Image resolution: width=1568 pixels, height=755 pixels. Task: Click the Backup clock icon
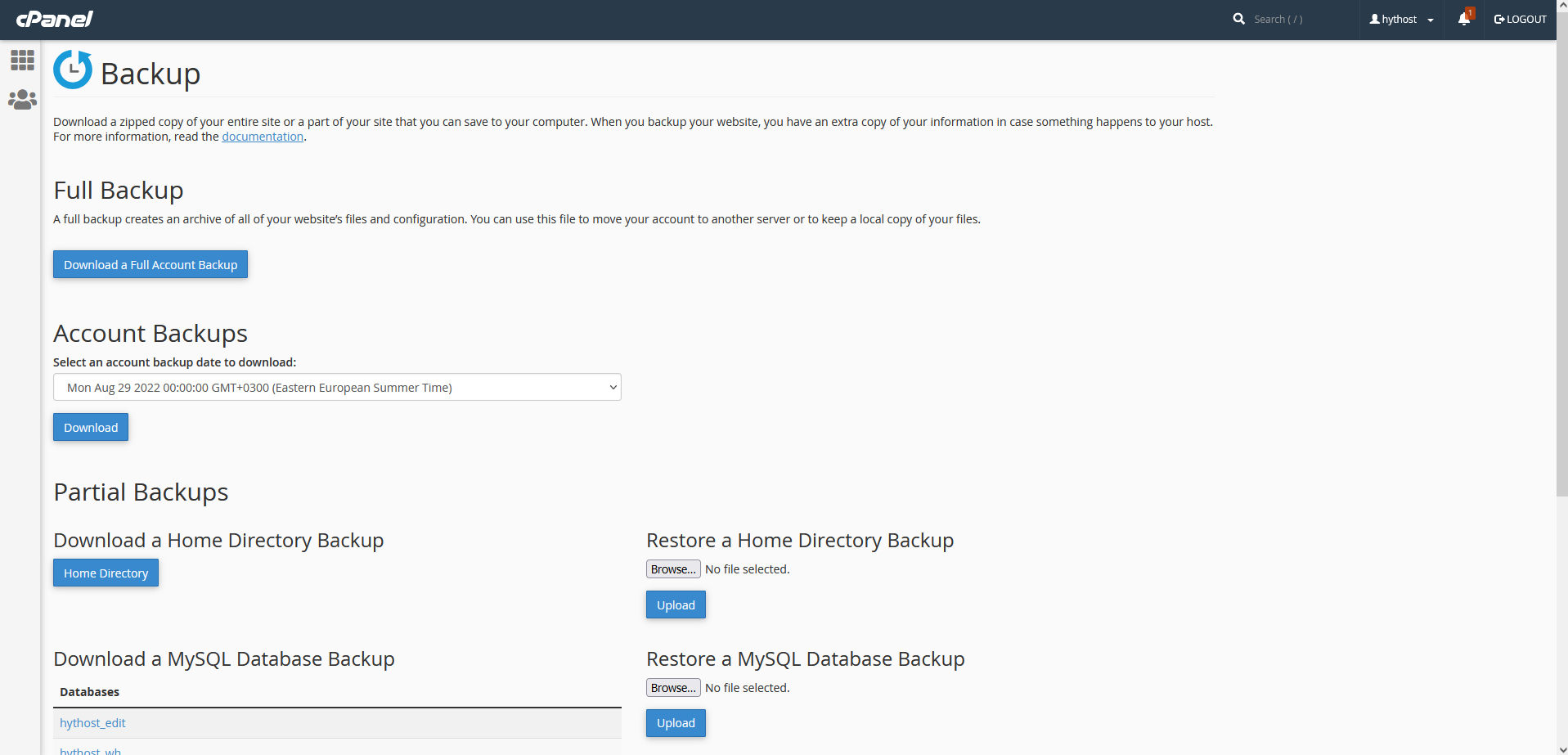click(73, 70)
